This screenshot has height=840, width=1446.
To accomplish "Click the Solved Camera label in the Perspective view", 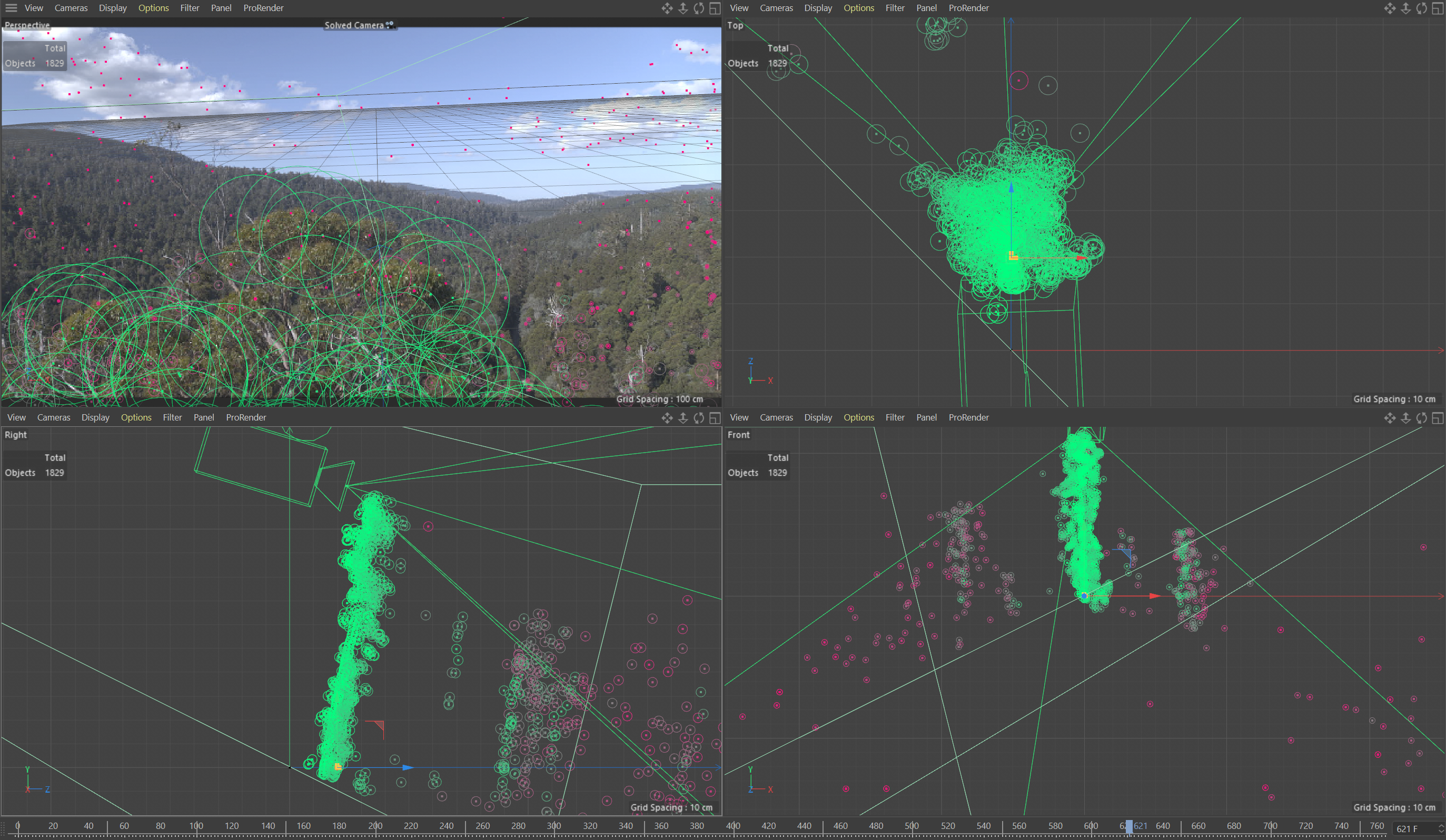I will pos(354,25).
